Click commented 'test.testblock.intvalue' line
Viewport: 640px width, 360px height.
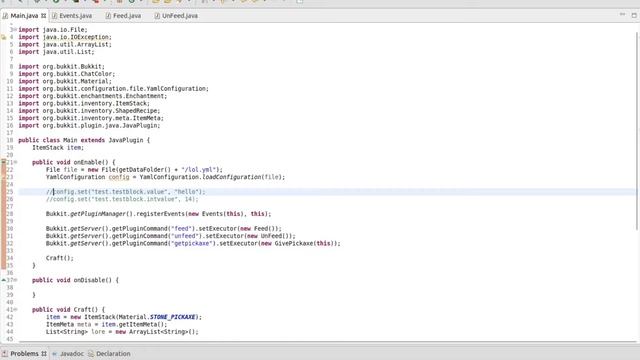pyautogui.click(x=122, y=199)
